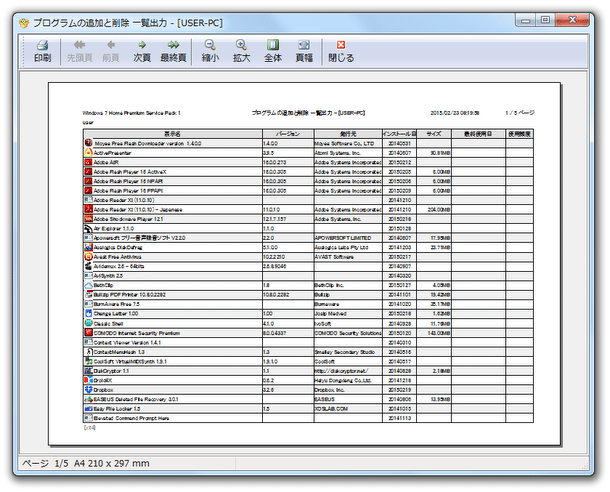Click the Avidemux row icon
The width and height of the screenshot is (610, 492).
tap(88, 266)
